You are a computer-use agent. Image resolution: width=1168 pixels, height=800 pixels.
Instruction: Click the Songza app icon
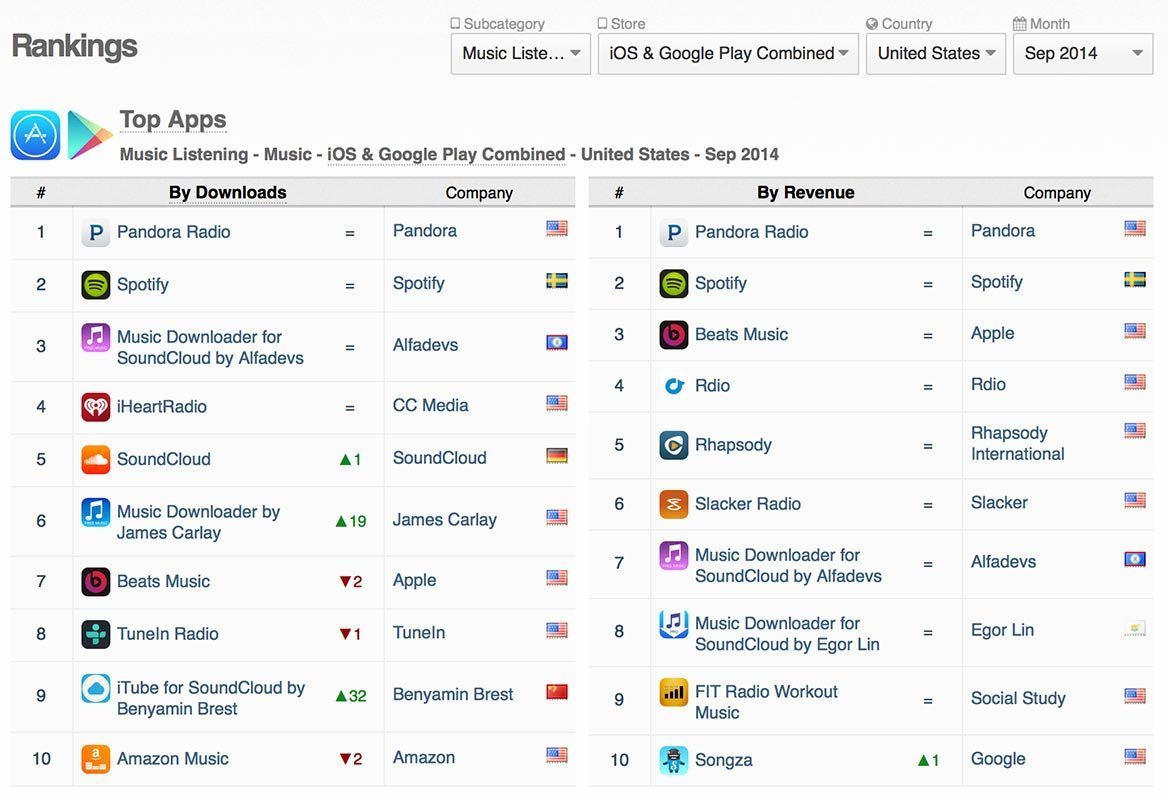(674, 760)
